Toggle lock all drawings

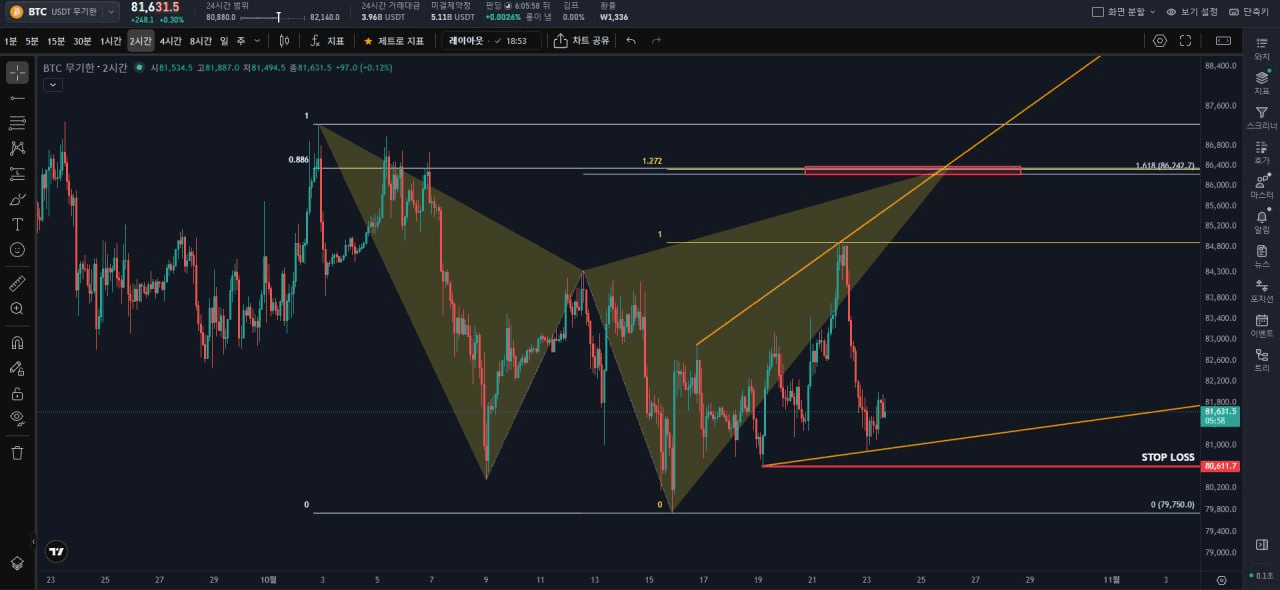click(x=17, y=393)
